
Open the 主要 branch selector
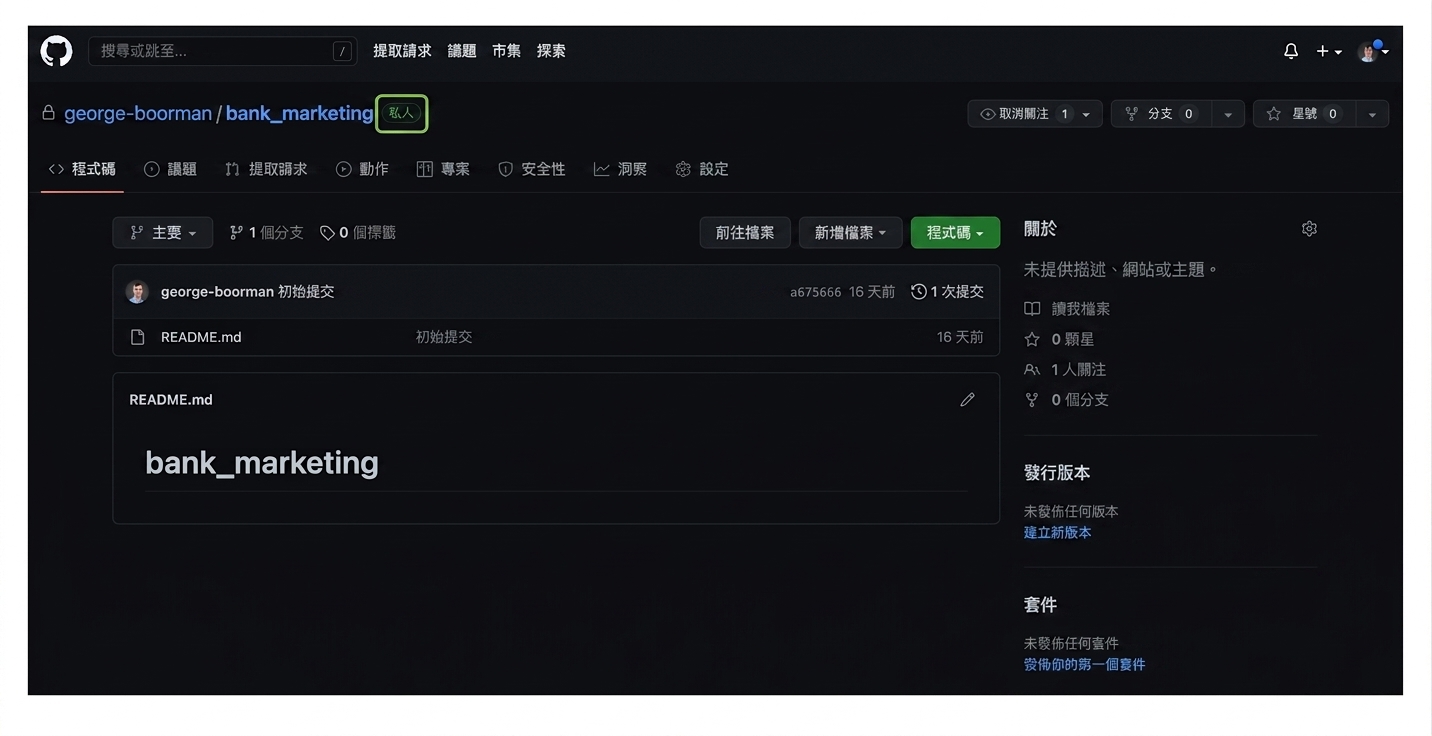click(163, 232)
